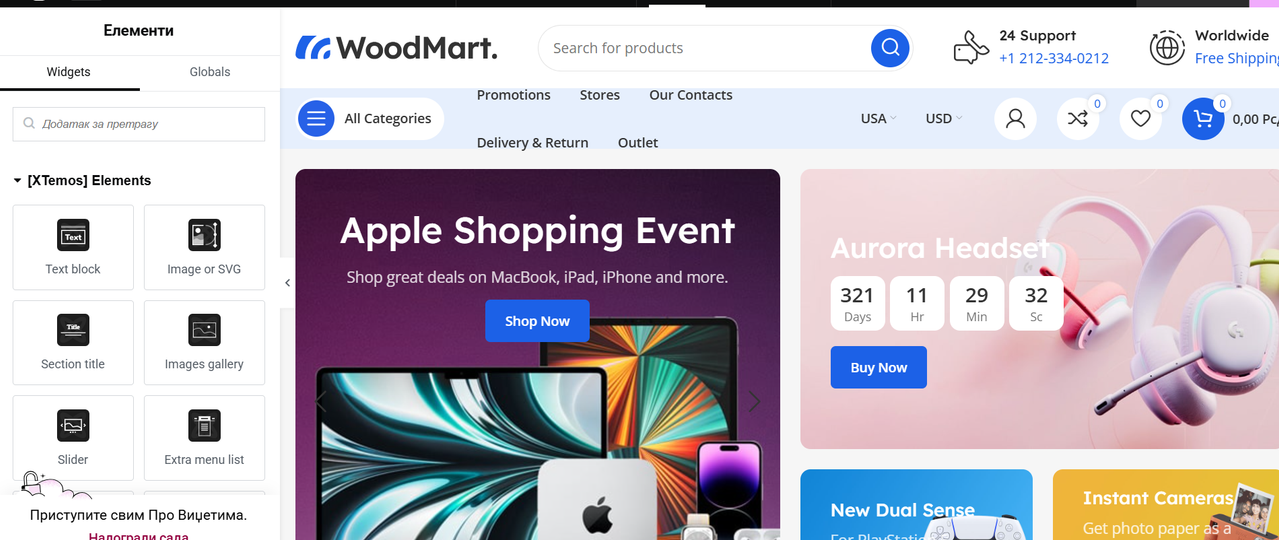The width and height of the screenshot is (1279, 540).
Task: Open the compare products icon
Action: click(1078, 118)
